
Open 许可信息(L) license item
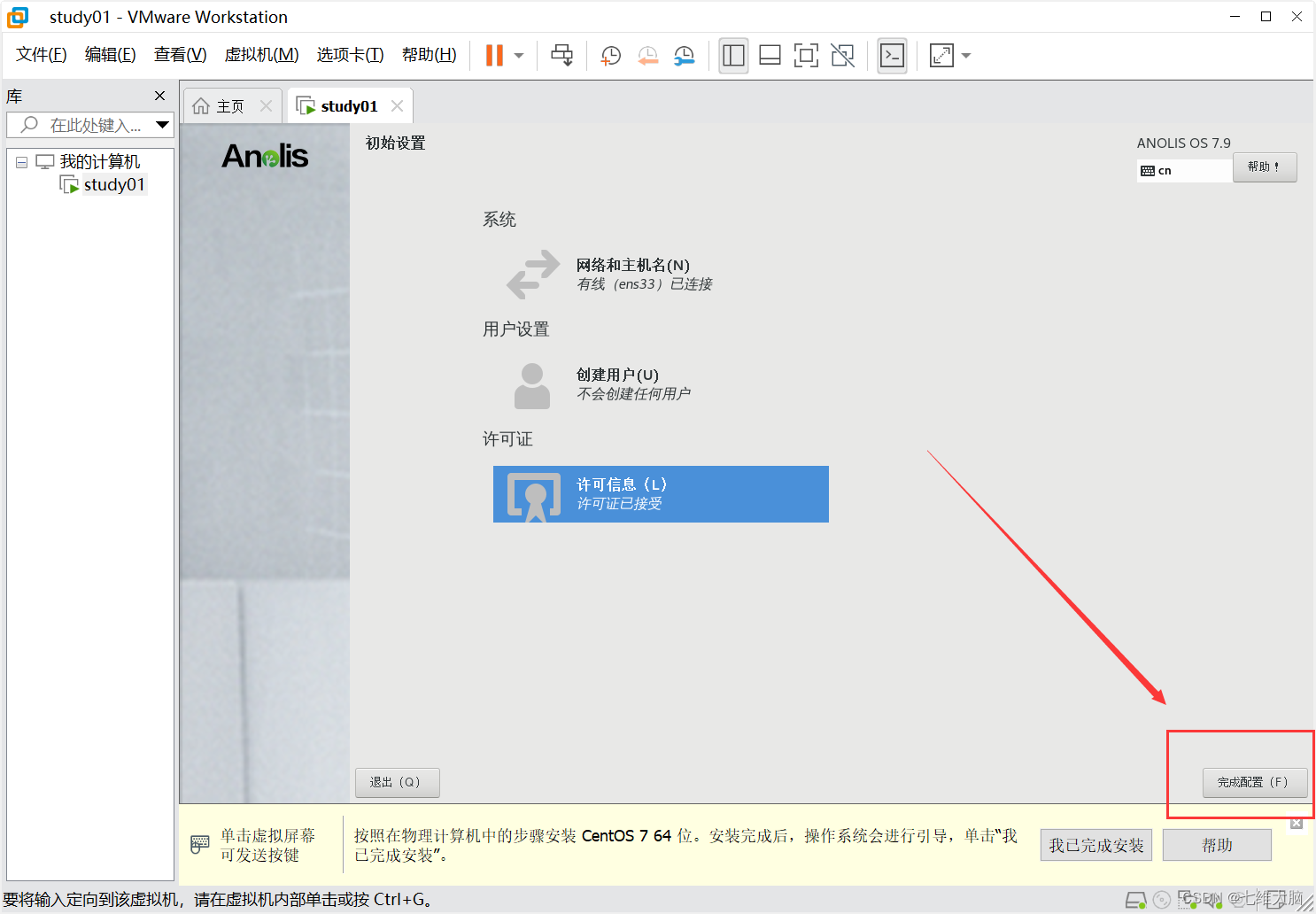(x=661, y=494)
